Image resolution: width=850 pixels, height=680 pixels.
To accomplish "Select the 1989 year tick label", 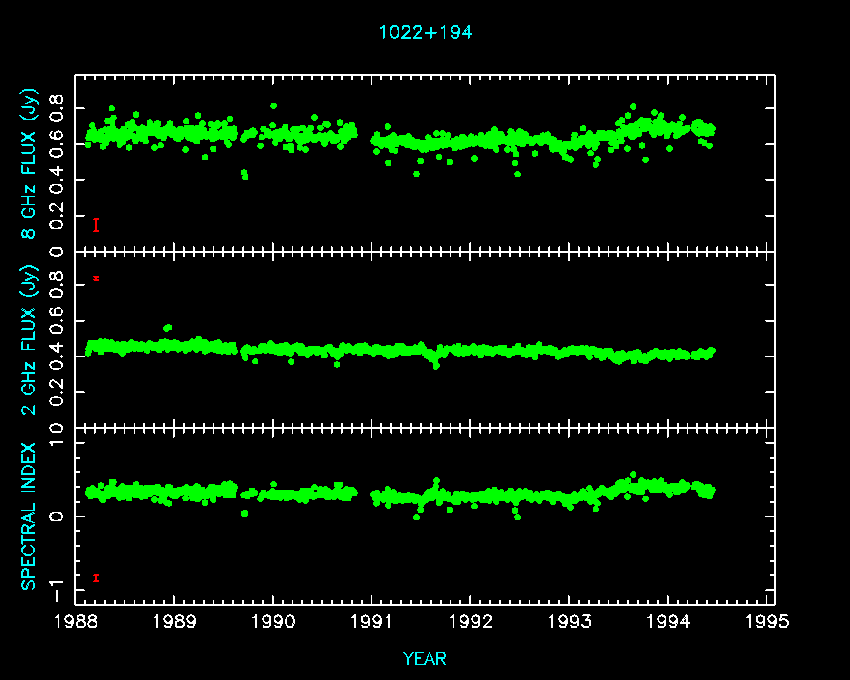I will (x=175, y=622).
